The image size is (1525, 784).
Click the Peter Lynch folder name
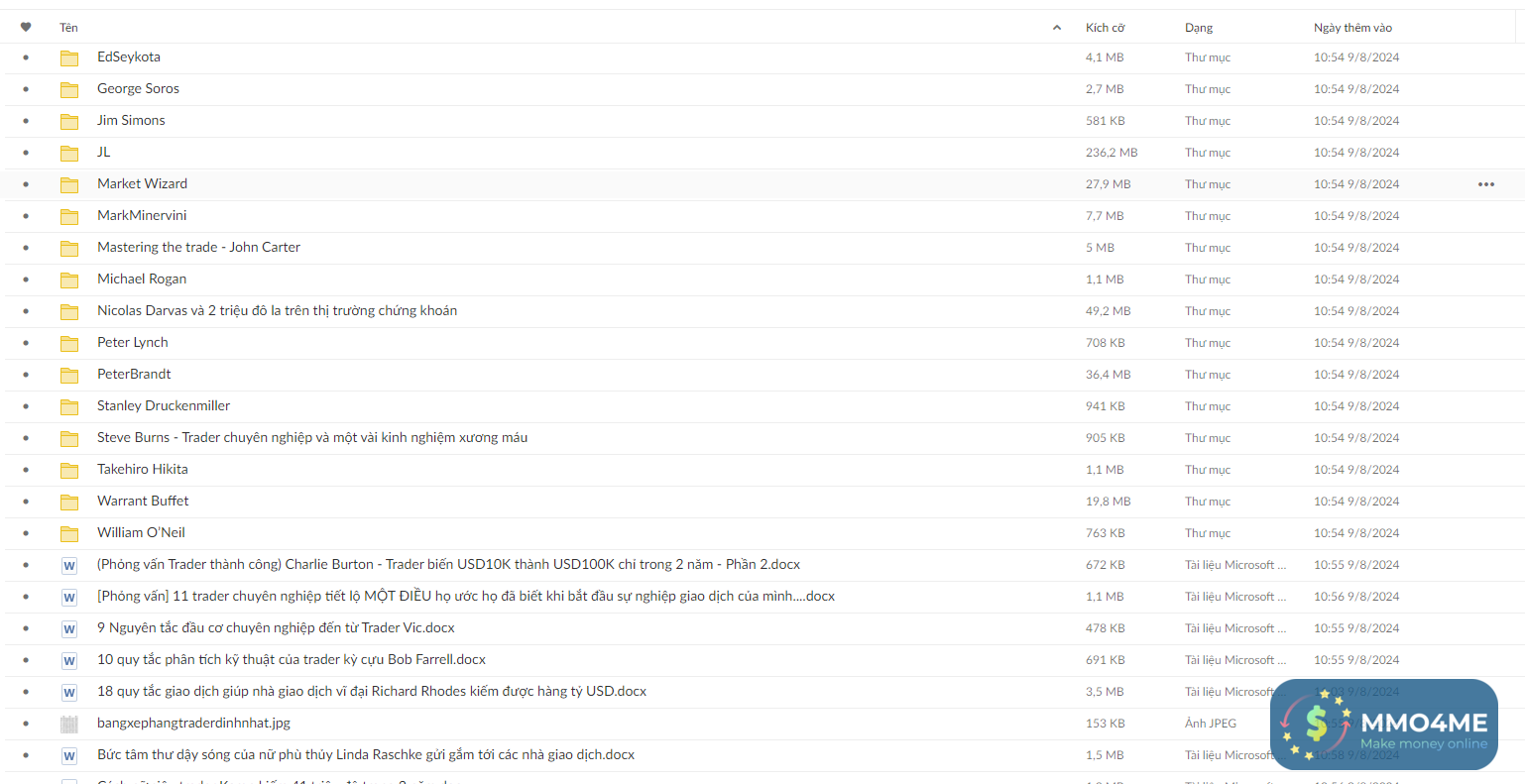[x=133, y=343]
